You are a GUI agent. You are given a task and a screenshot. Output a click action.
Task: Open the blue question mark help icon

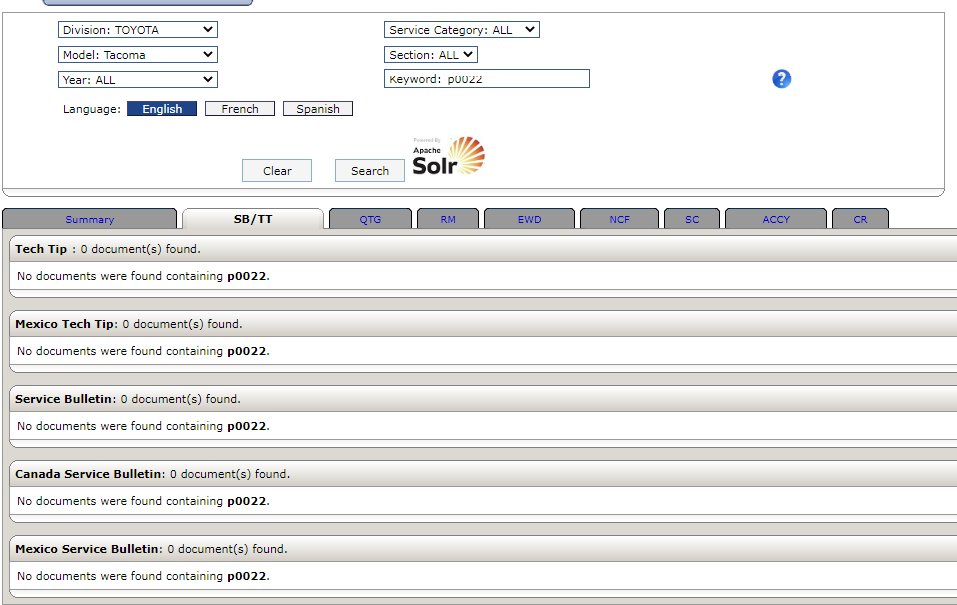pos(781,79)
